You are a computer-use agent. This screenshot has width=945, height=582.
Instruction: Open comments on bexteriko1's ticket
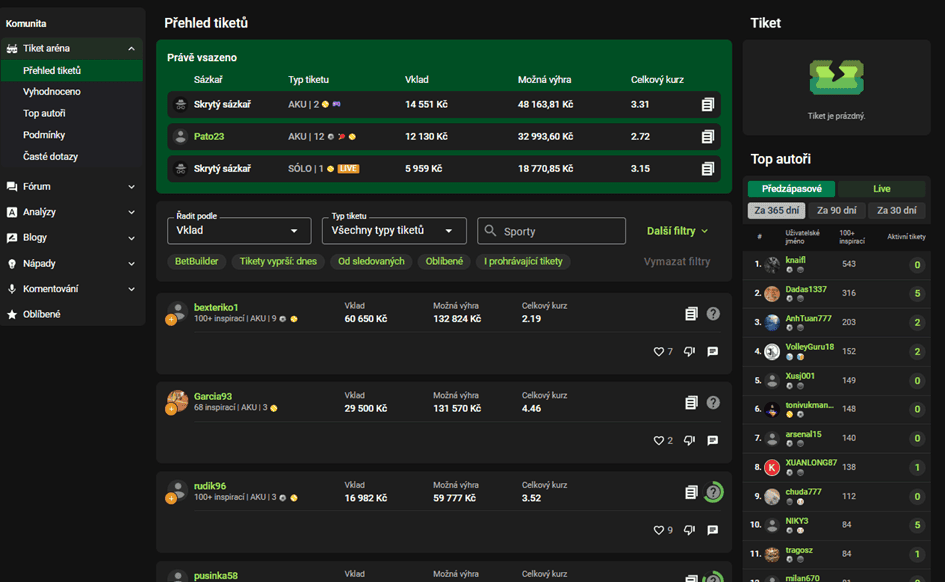[712, 352]
